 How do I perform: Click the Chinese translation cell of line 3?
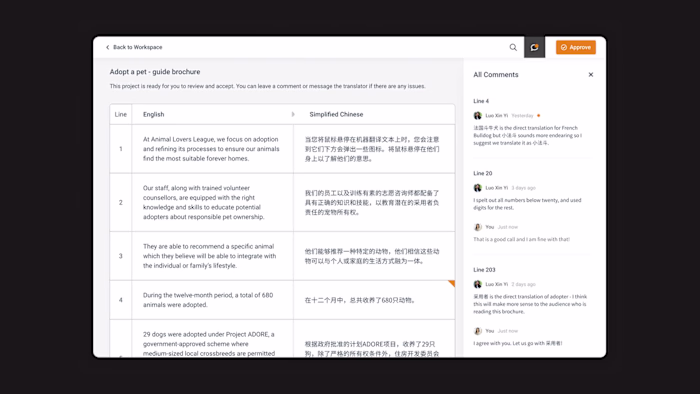(374, 256)
